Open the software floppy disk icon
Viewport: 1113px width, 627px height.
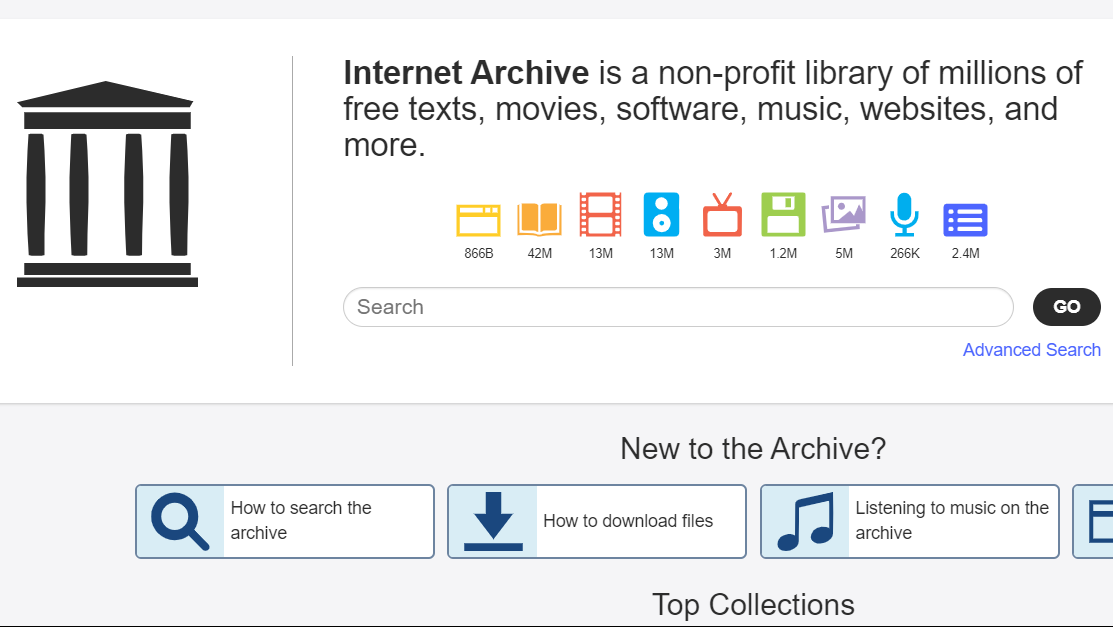click(x=783, y=215)
